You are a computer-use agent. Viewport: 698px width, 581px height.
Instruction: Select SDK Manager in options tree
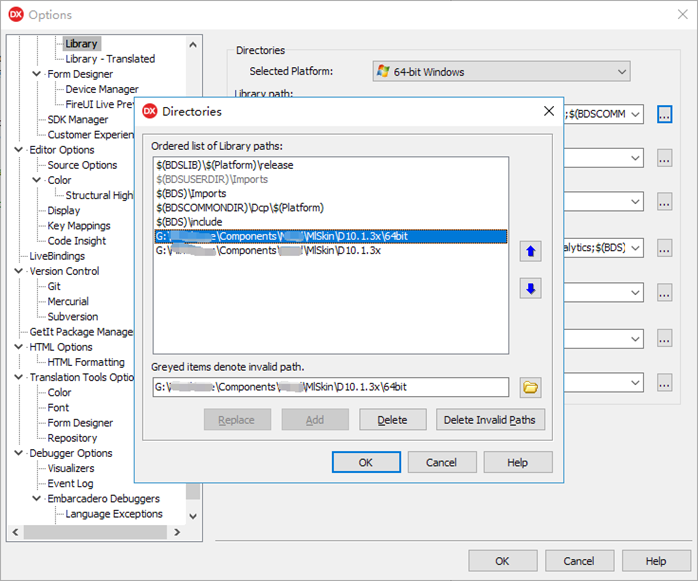pyautogui.click(x=78, y=120)
